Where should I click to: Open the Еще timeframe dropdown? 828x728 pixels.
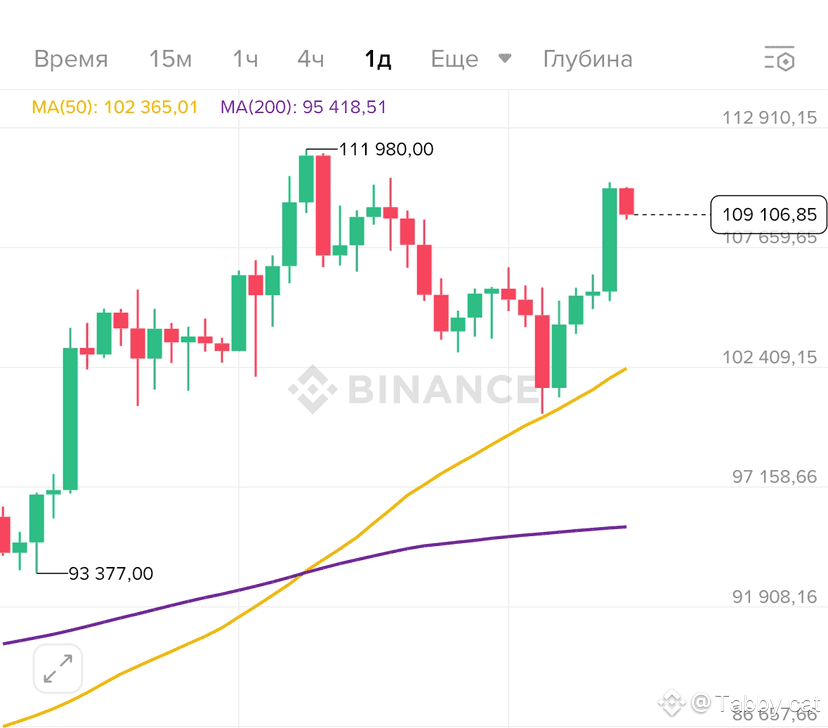tap(455, 59)
